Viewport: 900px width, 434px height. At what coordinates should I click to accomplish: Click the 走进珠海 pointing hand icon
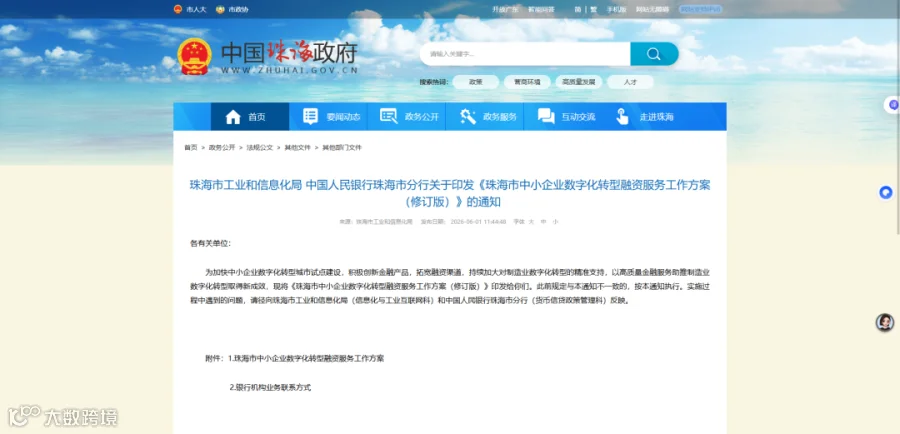[x=623, y=117]
